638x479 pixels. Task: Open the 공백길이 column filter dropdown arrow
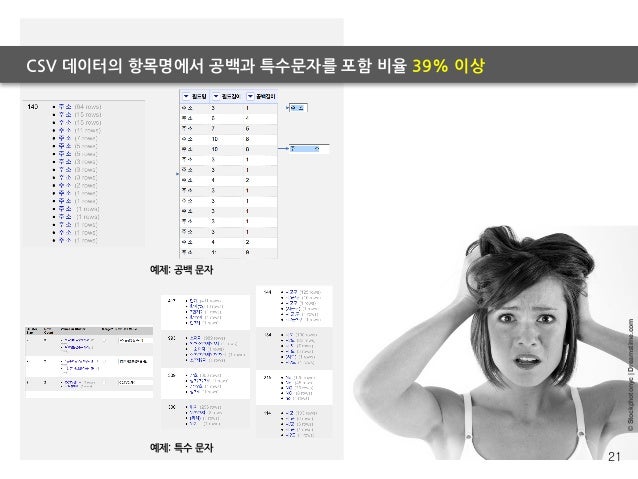point(250,96)
